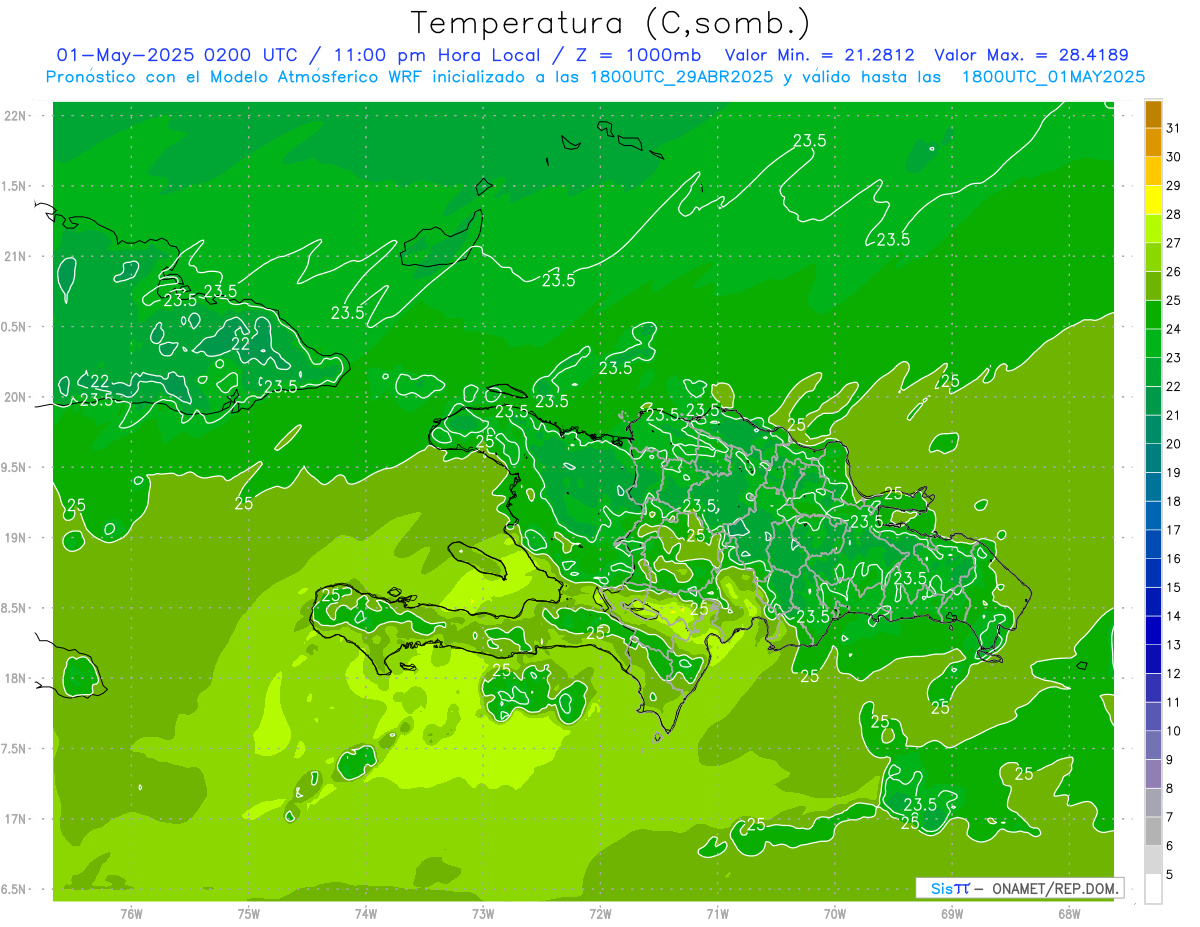Select the '1800UTC_01MAY2025' validity end time
This screenshot has height=927, width=1200.
click(x=1053, y=76)
